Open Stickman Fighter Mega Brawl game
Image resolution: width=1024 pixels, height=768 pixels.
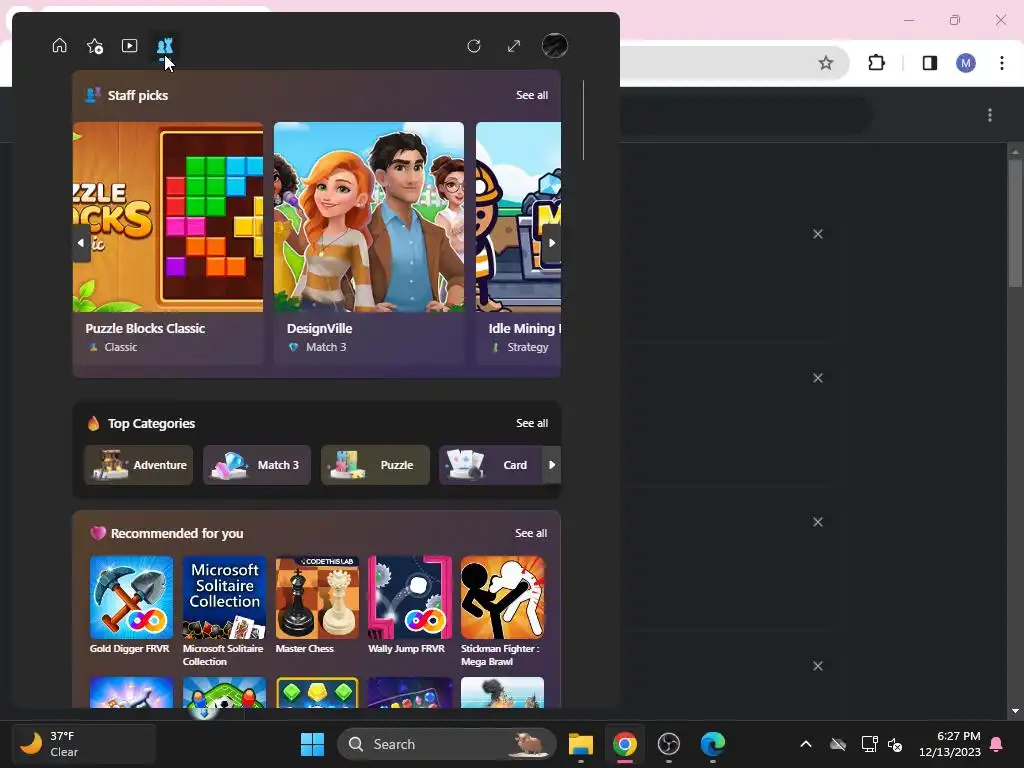point(502,612)
